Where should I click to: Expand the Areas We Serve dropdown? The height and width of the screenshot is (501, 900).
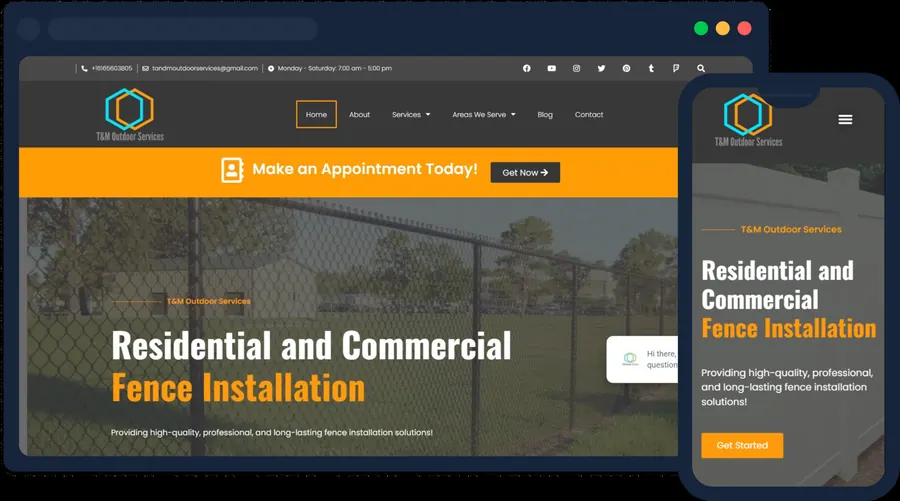point(484,115)
